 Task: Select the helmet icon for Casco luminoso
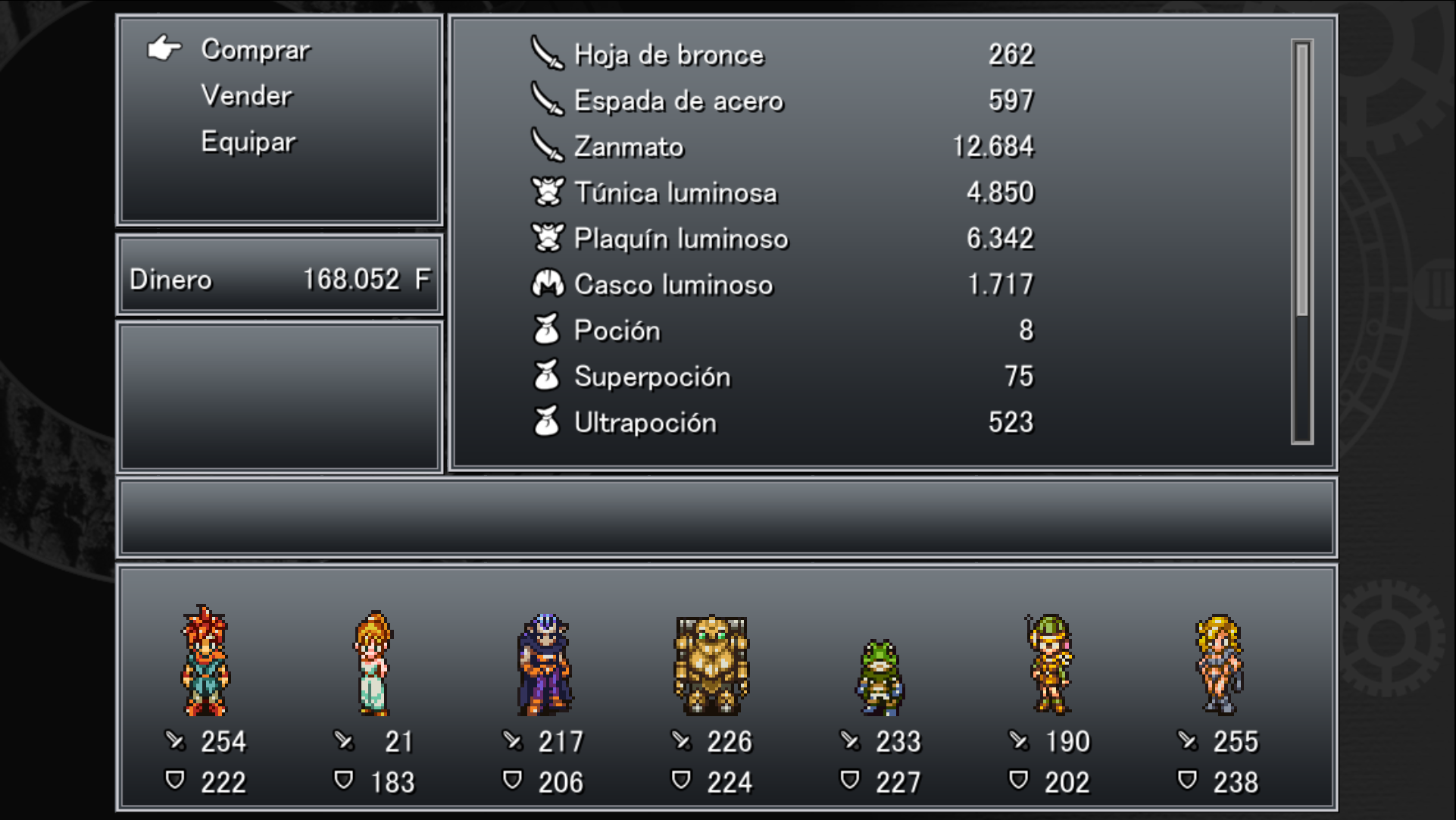[x=547, y=284]
